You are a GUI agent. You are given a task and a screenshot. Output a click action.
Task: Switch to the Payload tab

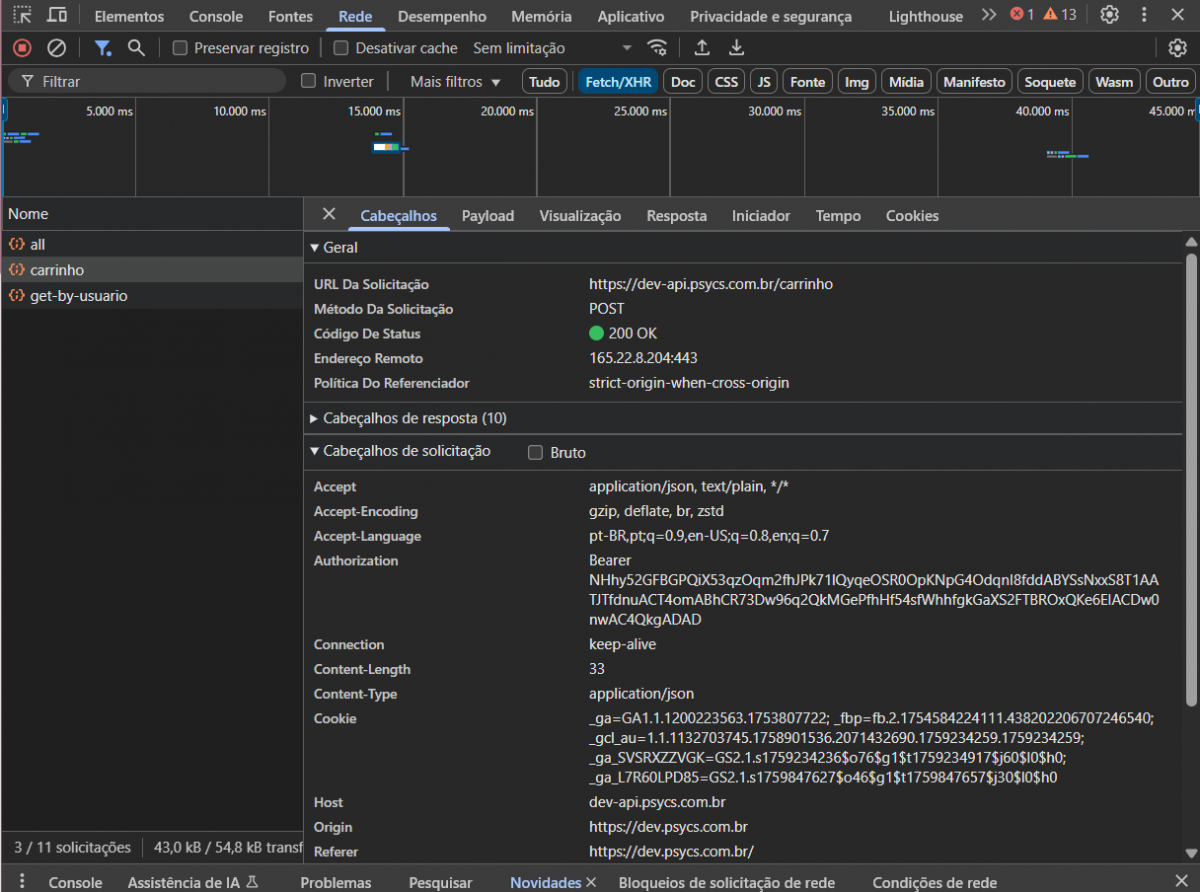[x=487, y=216]
